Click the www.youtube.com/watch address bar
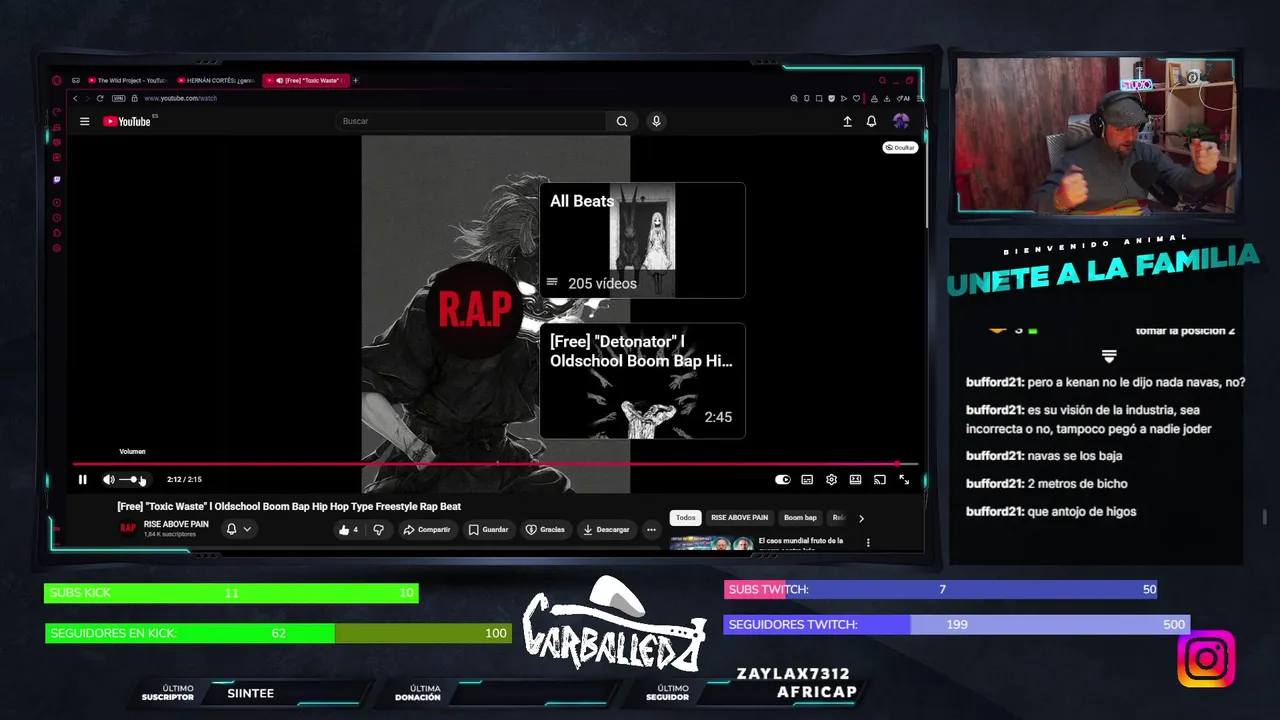The height and width of the screenshot is (720, 1280). click(180, 98)
